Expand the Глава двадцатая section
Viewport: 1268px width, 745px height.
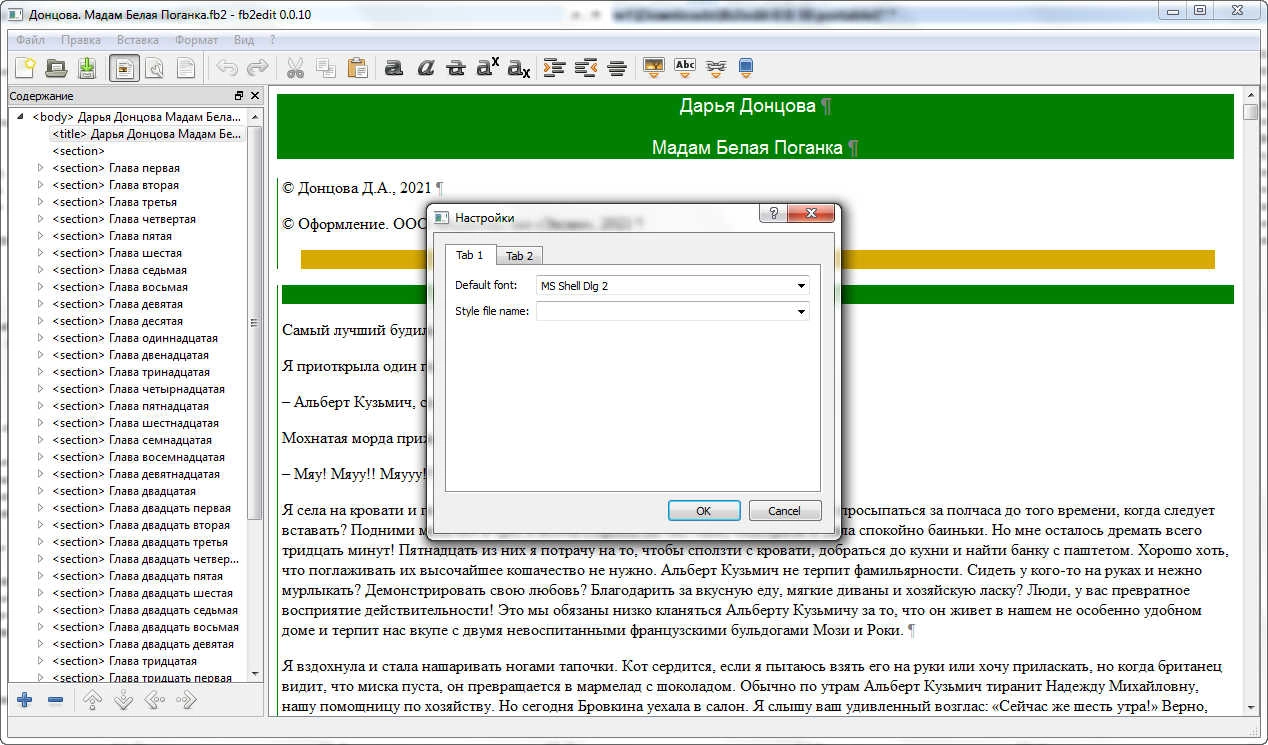coord(41,491)
